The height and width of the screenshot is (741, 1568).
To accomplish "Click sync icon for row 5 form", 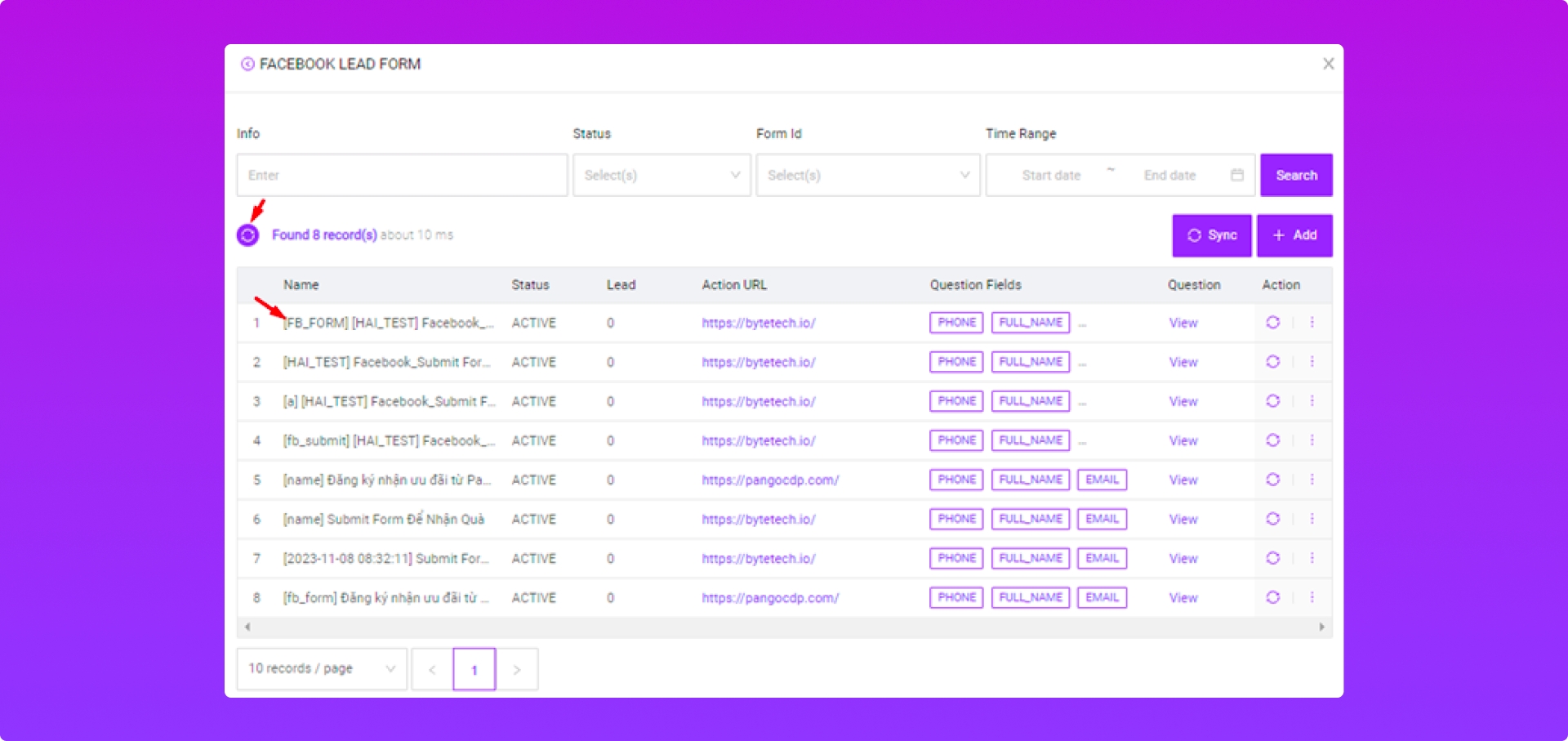I will [x=1272, y=480].
